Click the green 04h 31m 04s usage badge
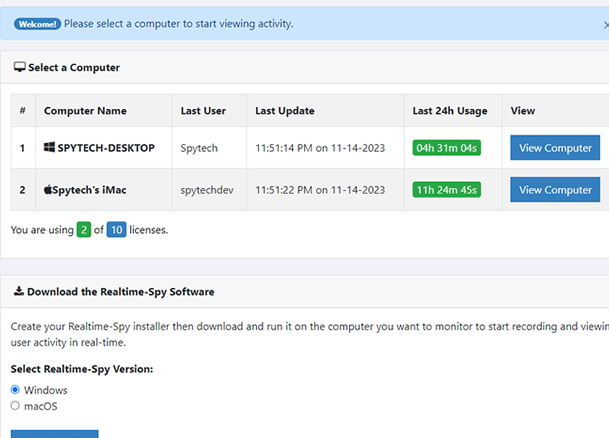 pos(447,148)
